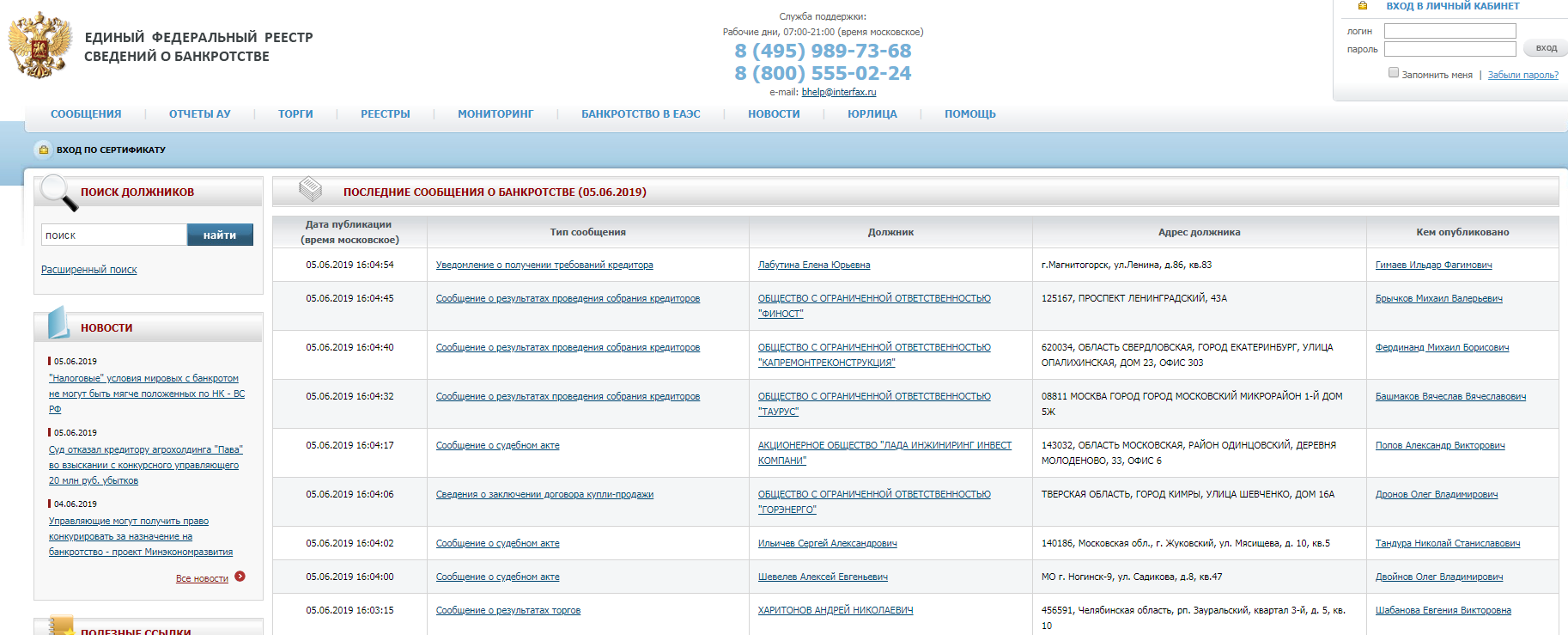Screen dimensions: 1568x635
Task: Open the bhelp@interfax.ru email link
Action: (x=839, y=92)
